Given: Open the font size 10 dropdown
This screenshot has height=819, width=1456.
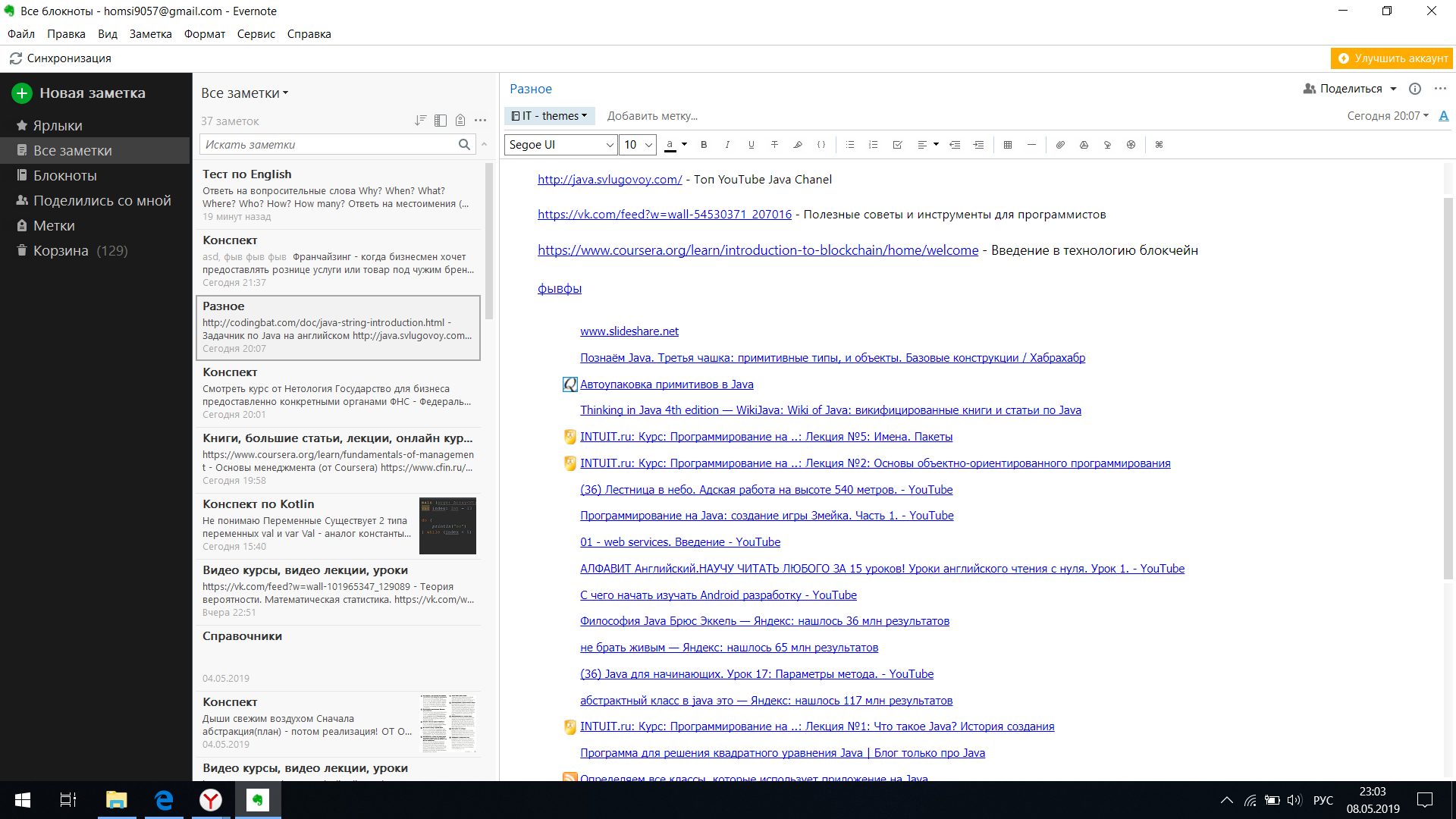Looking at the screenshot, I should click(638, 145).
